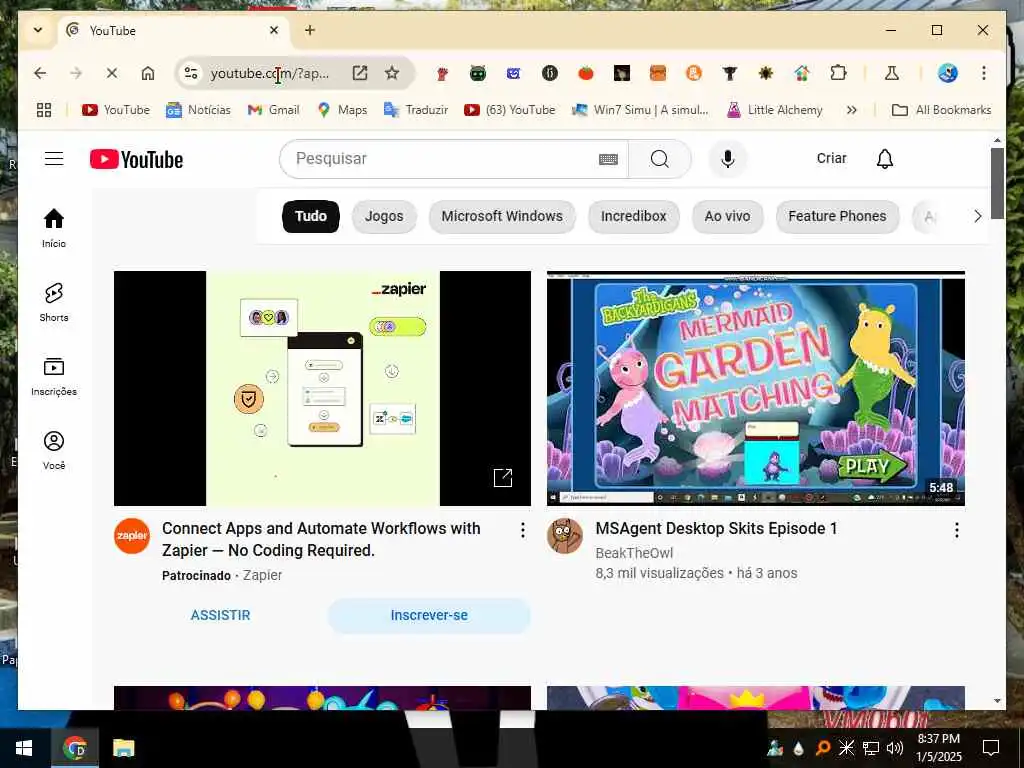
Task: Open the bookmarks apps grid icon
Action: point(44,110)
